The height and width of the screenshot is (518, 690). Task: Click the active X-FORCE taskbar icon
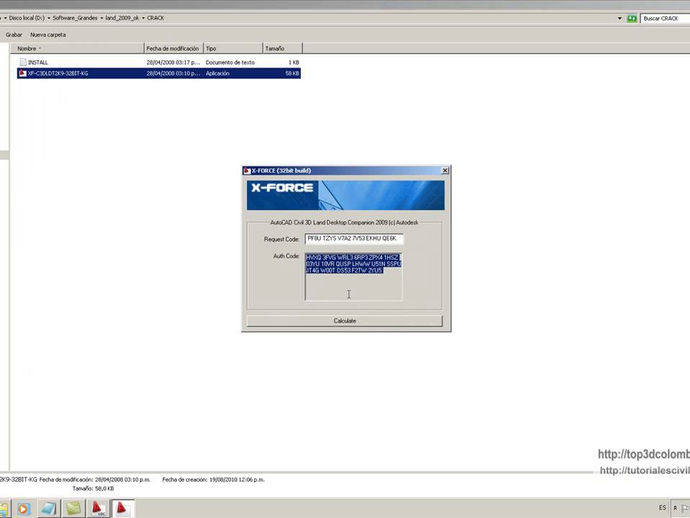(122, 509)
